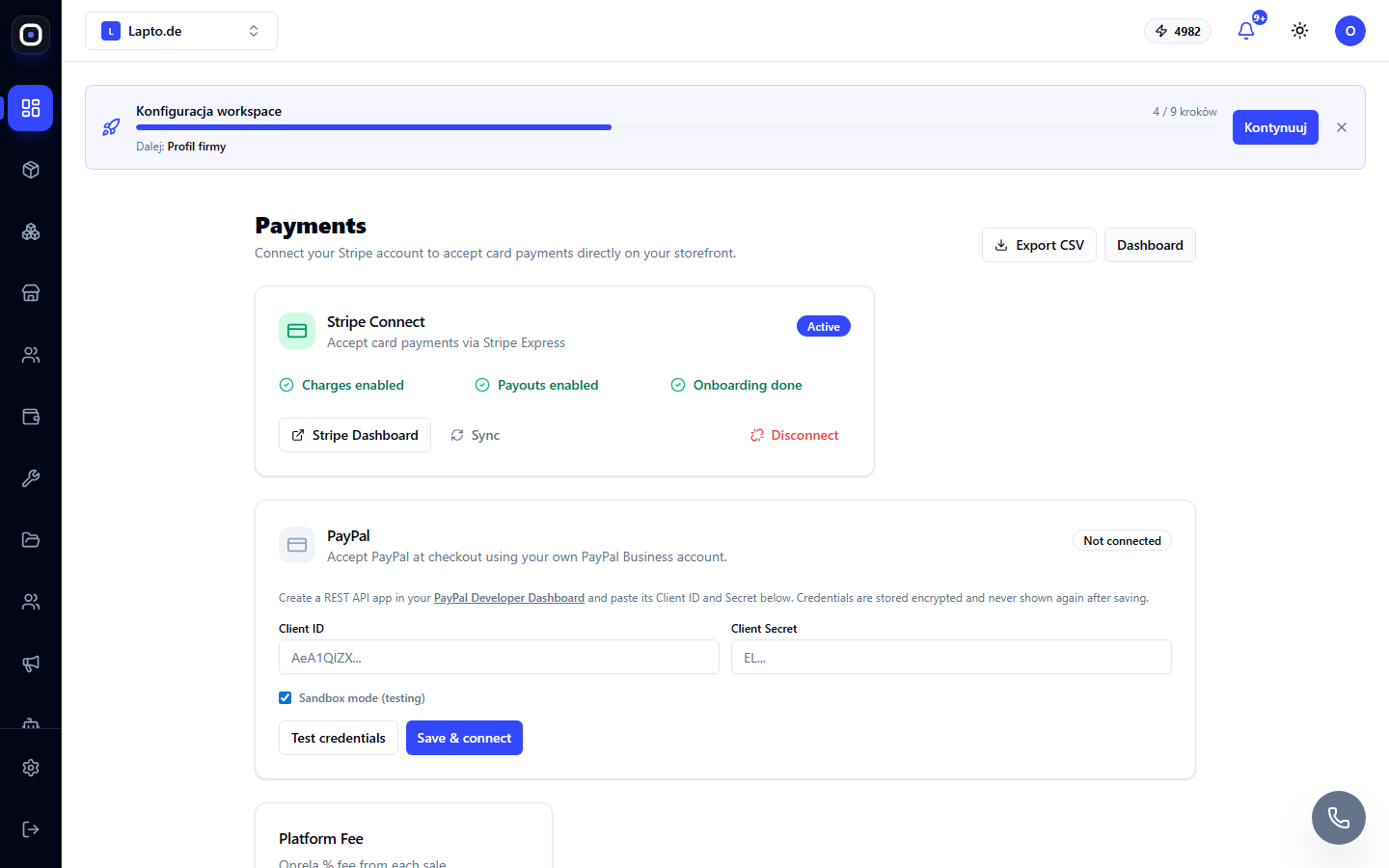
Task: Open the Lapto.de workspace switcher
Action: coord(181,31)
